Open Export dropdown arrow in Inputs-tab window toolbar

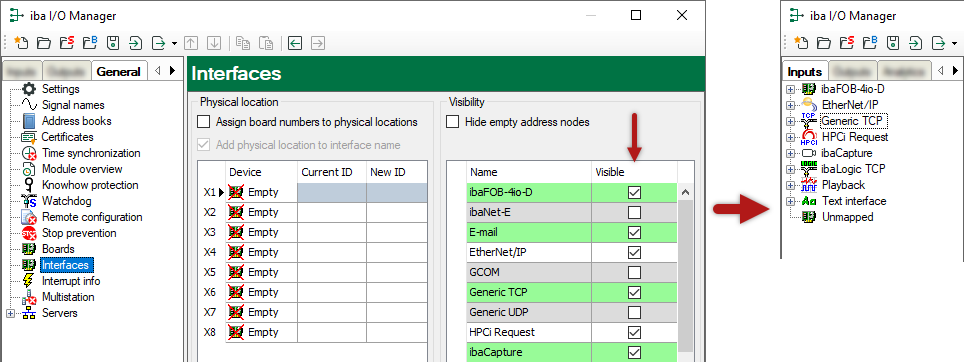click(x=954, y=43)
